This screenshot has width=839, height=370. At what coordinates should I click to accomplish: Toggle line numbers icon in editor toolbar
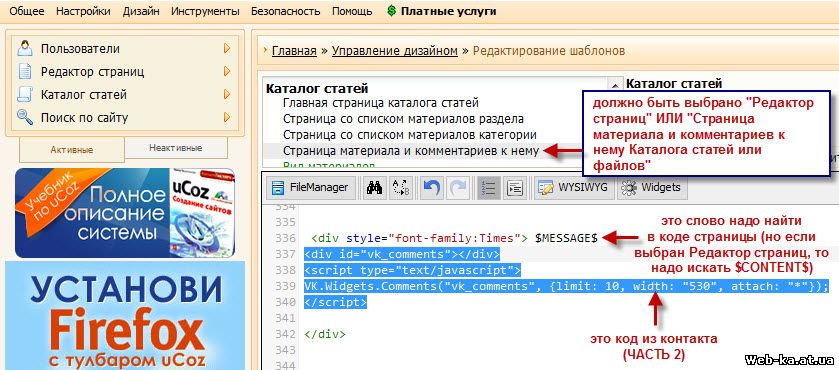point(488,188)
